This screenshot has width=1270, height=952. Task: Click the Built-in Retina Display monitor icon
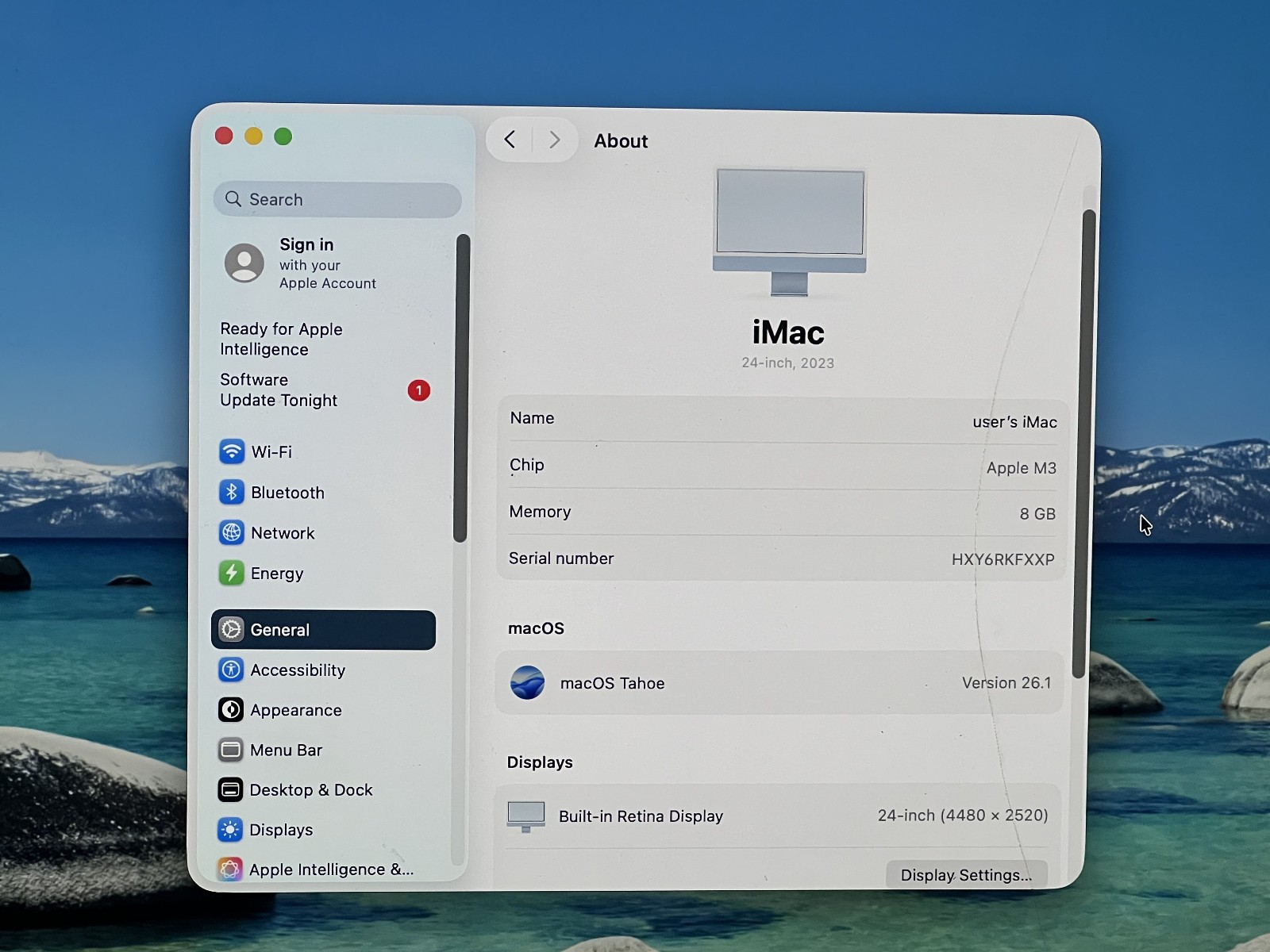[526, 816]
